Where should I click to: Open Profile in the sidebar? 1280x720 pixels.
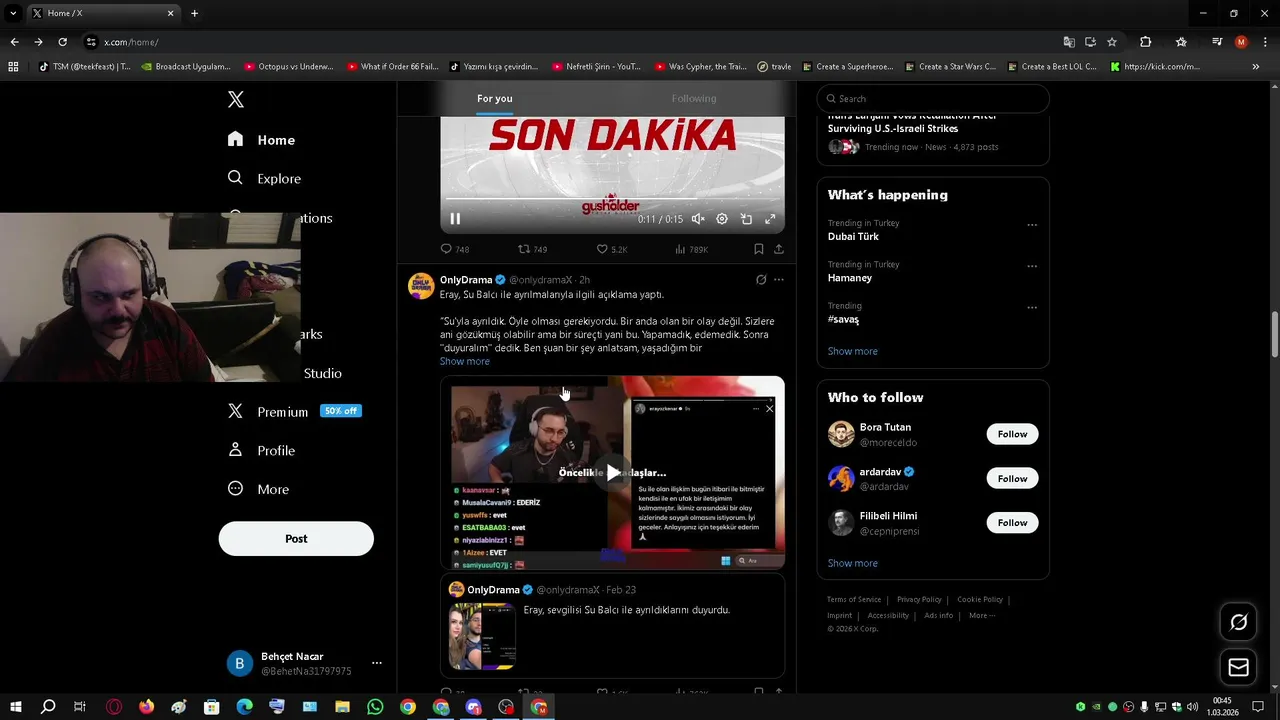[261, 450]
